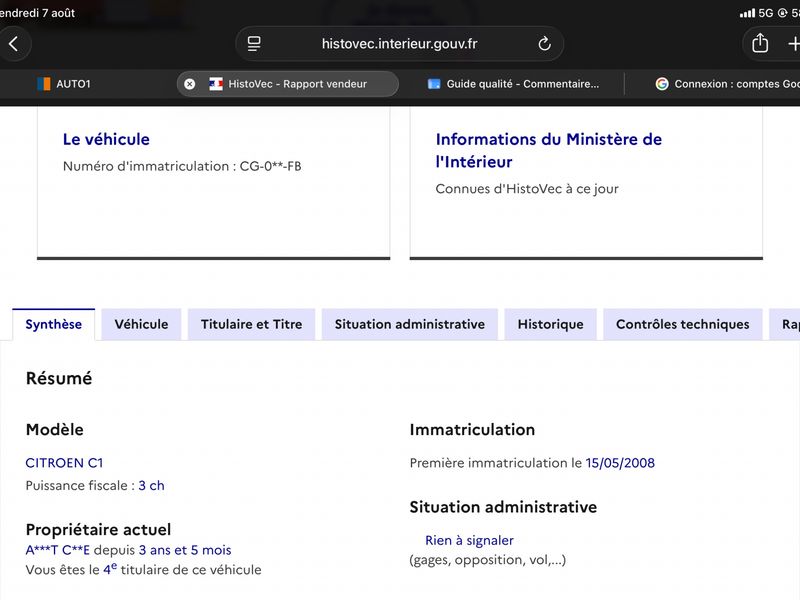Open the Situation administrative tab
This screenshot has width=800, height=600.
click(x=410, y=324)
